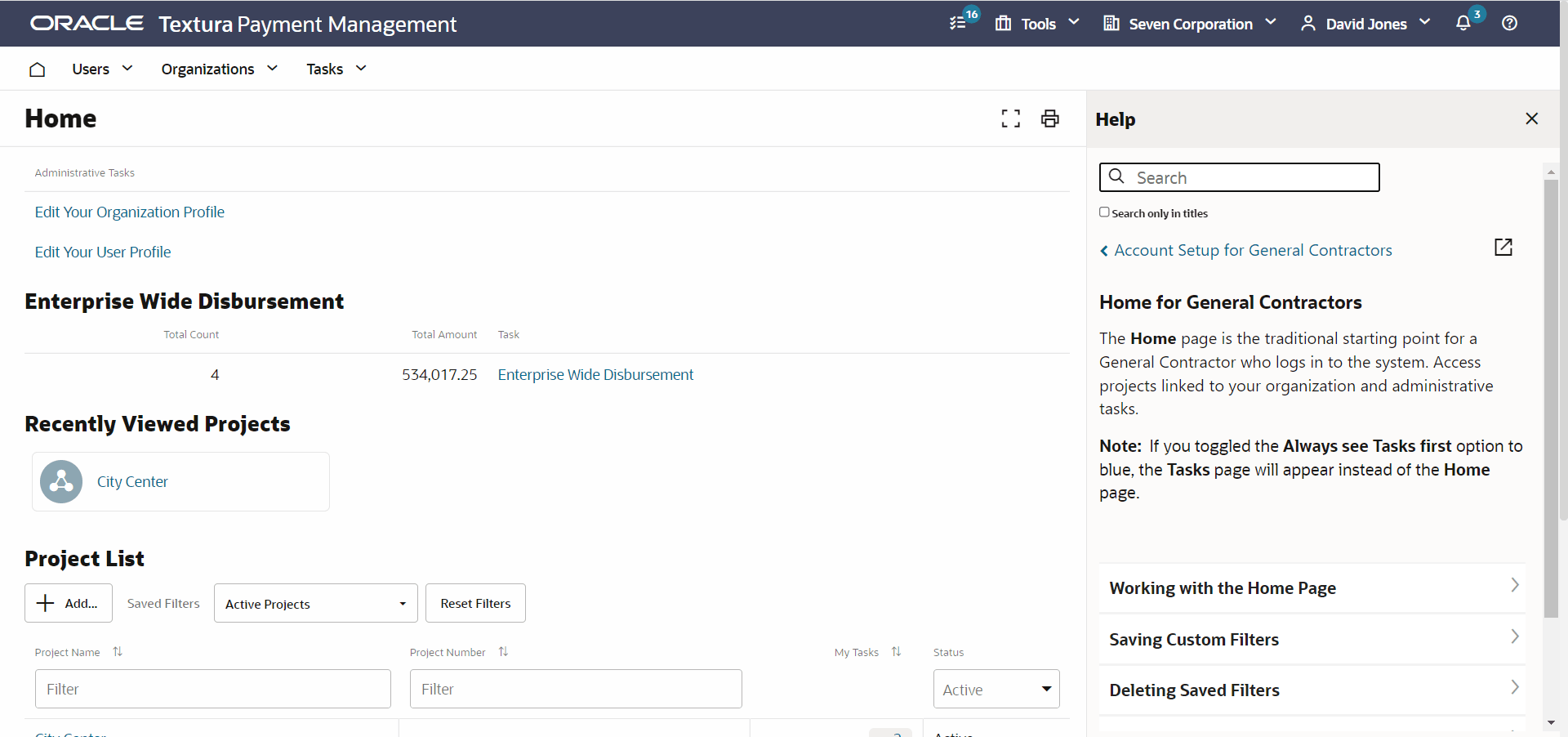1568x737 pixels.
Task: Click the Help panel scroll down arrow
Action: click(1551, 723)
